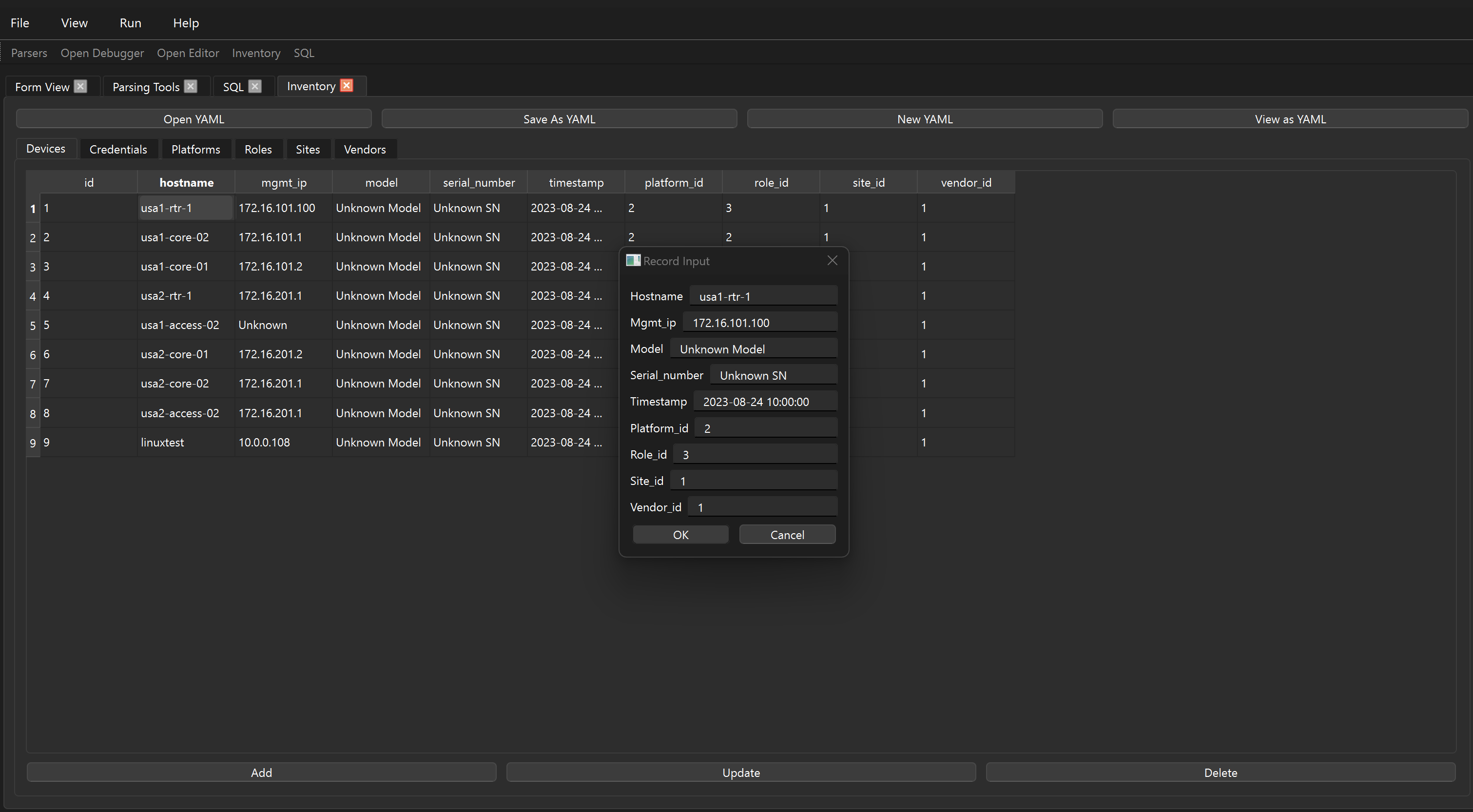1473x812 pixels.
Task: Select the Roles tab
Action: click(x=258, y=148)
